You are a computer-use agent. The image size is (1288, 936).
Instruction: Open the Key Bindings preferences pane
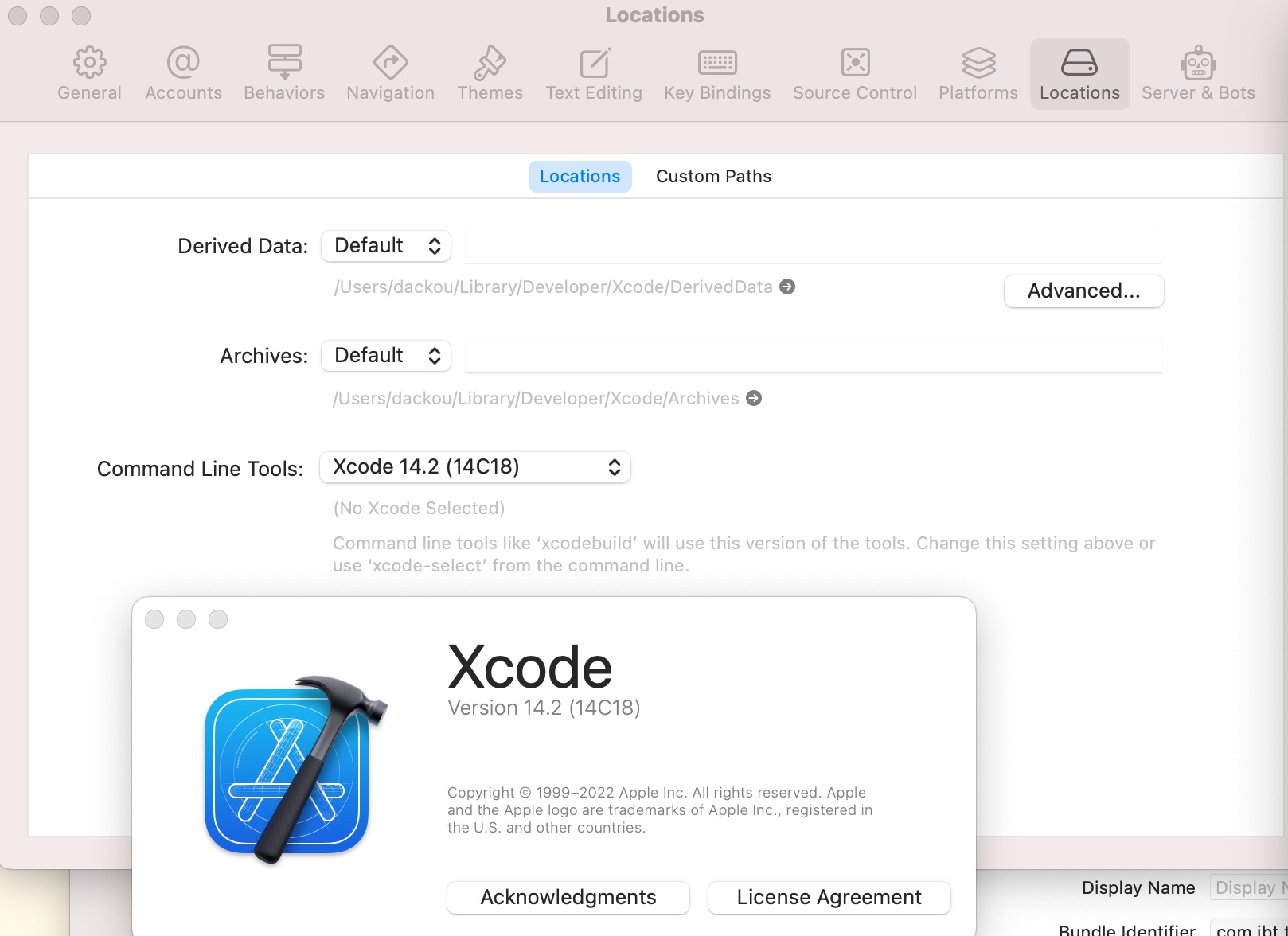(x=717, y=74)
